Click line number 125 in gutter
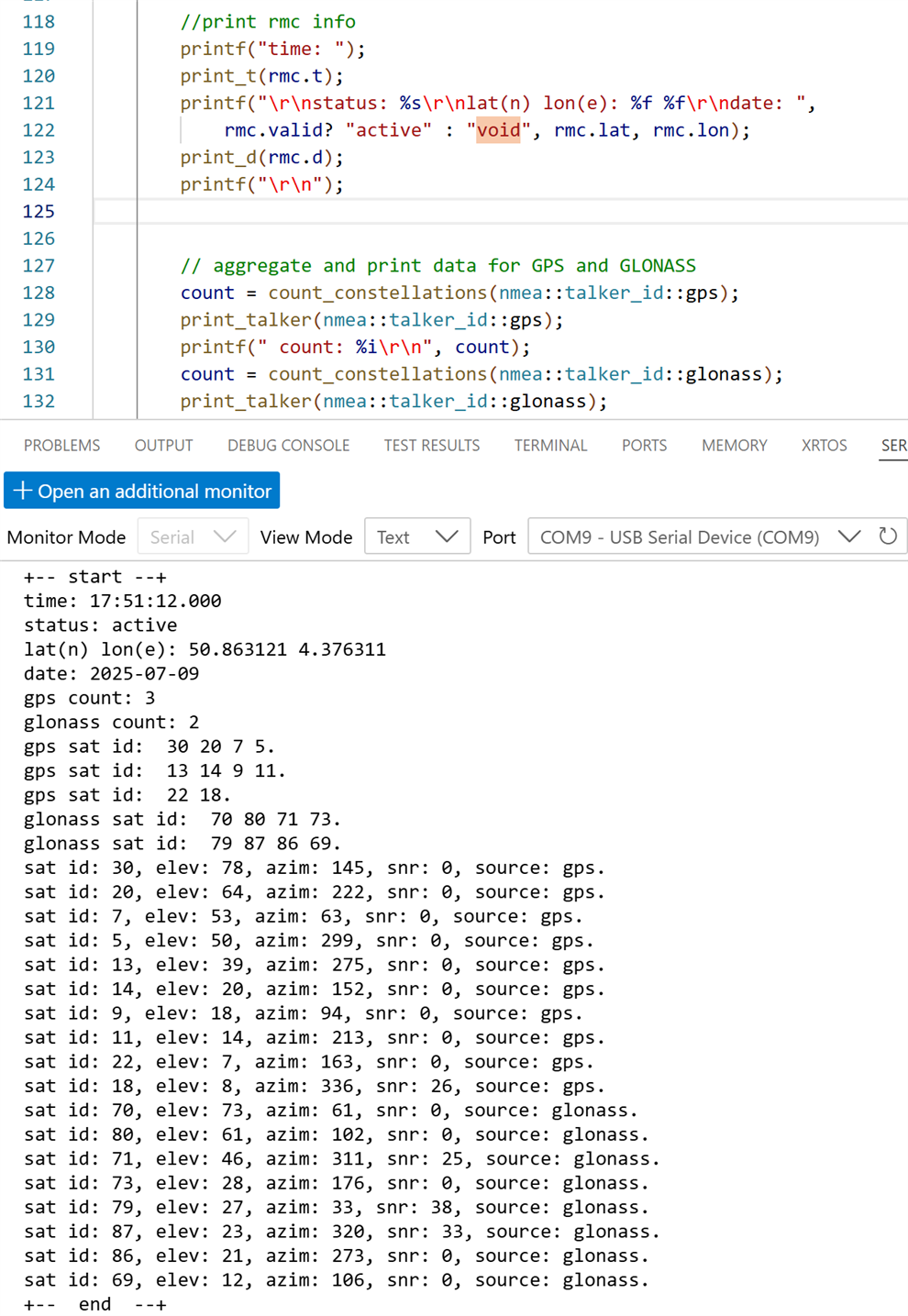908x1316 pixels. point(39,212)
